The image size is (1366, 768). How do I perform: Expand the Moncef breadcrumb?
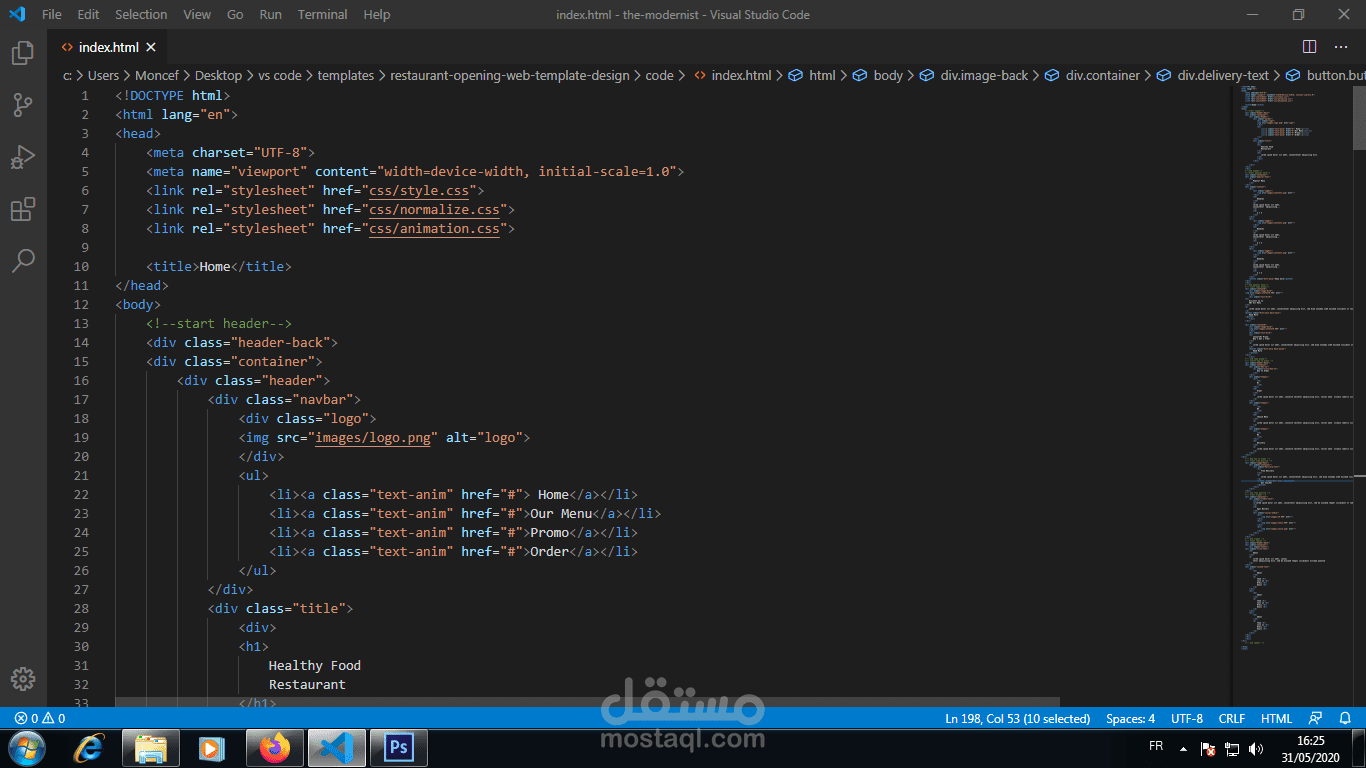[157, 75]
